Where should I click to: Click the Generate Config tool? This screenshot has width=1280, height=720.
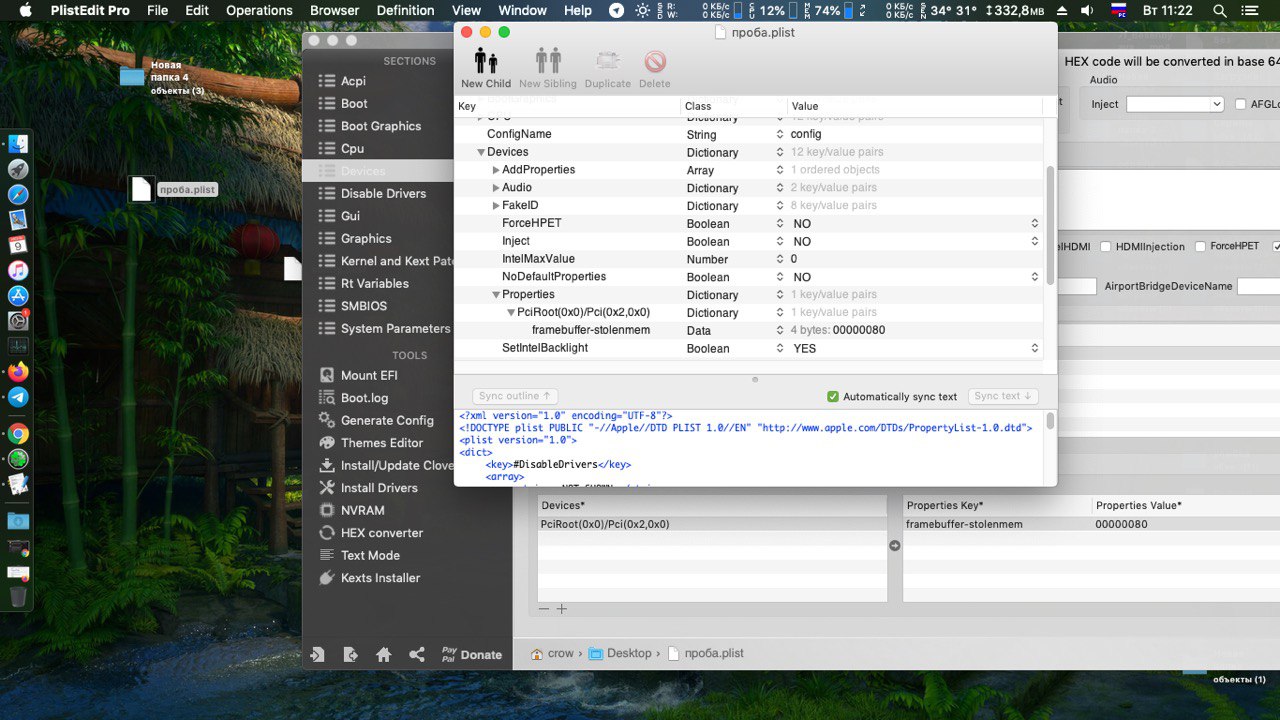coord(387,420)
